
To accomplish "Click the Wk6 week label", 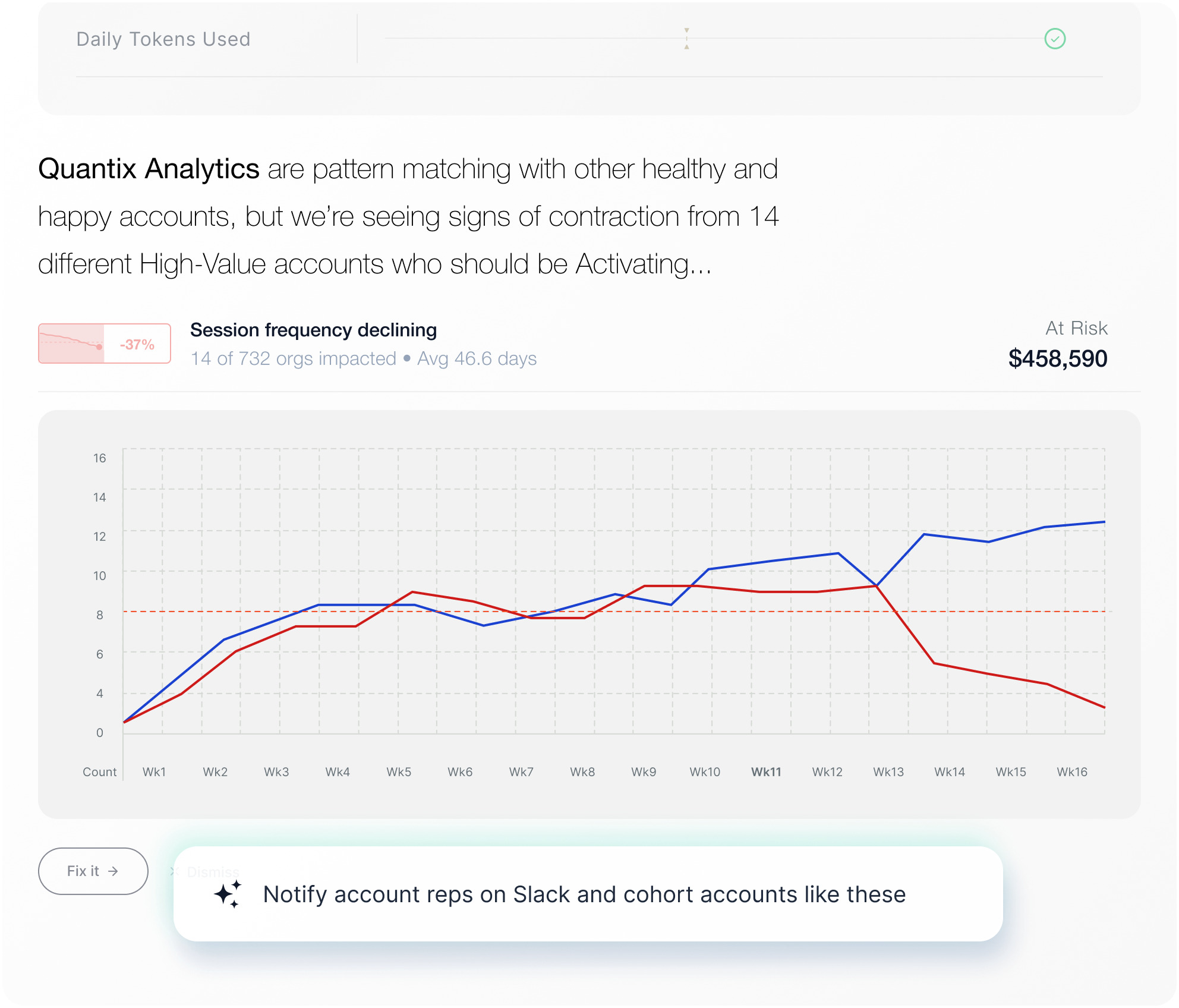I will (460, 772).
